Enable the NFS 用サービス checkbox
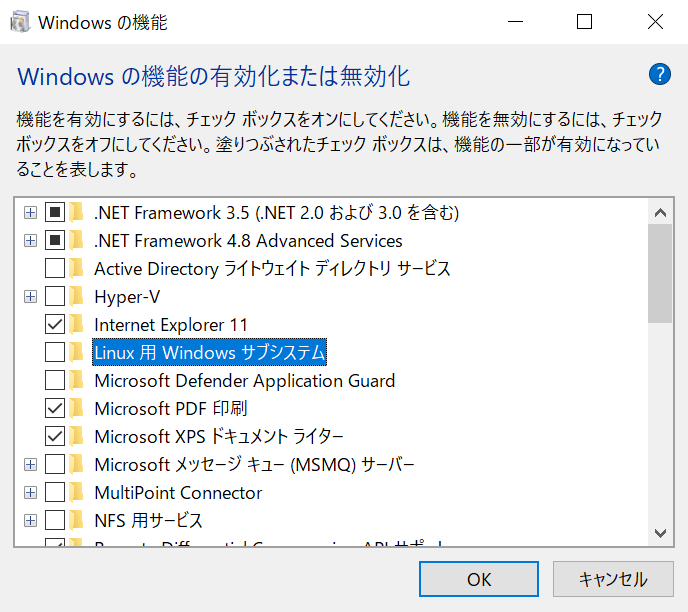688x612 pixels. (x=55, y=520)
